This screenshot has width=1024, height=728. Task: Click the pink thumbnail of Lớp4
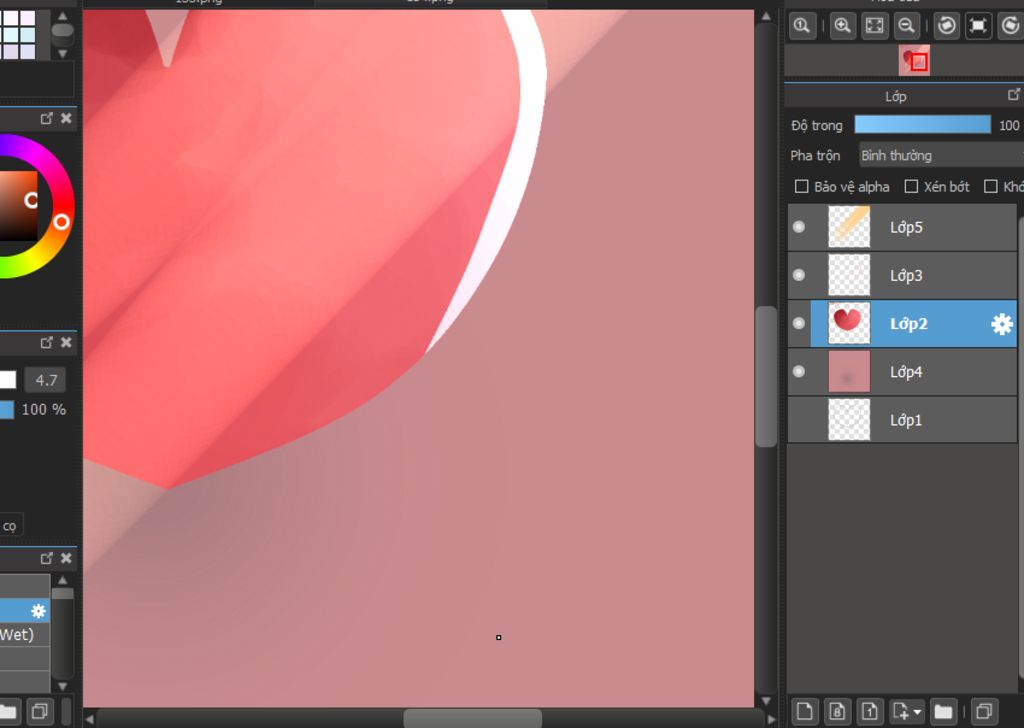pos(849,372)
